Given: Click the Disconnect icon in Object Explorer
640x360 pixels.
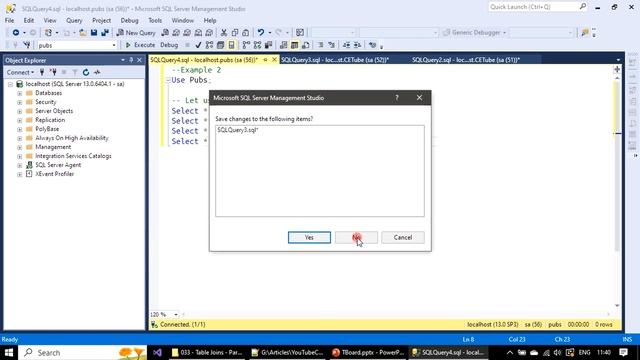Looking at the screenshot, I should [x=53, y=72].
